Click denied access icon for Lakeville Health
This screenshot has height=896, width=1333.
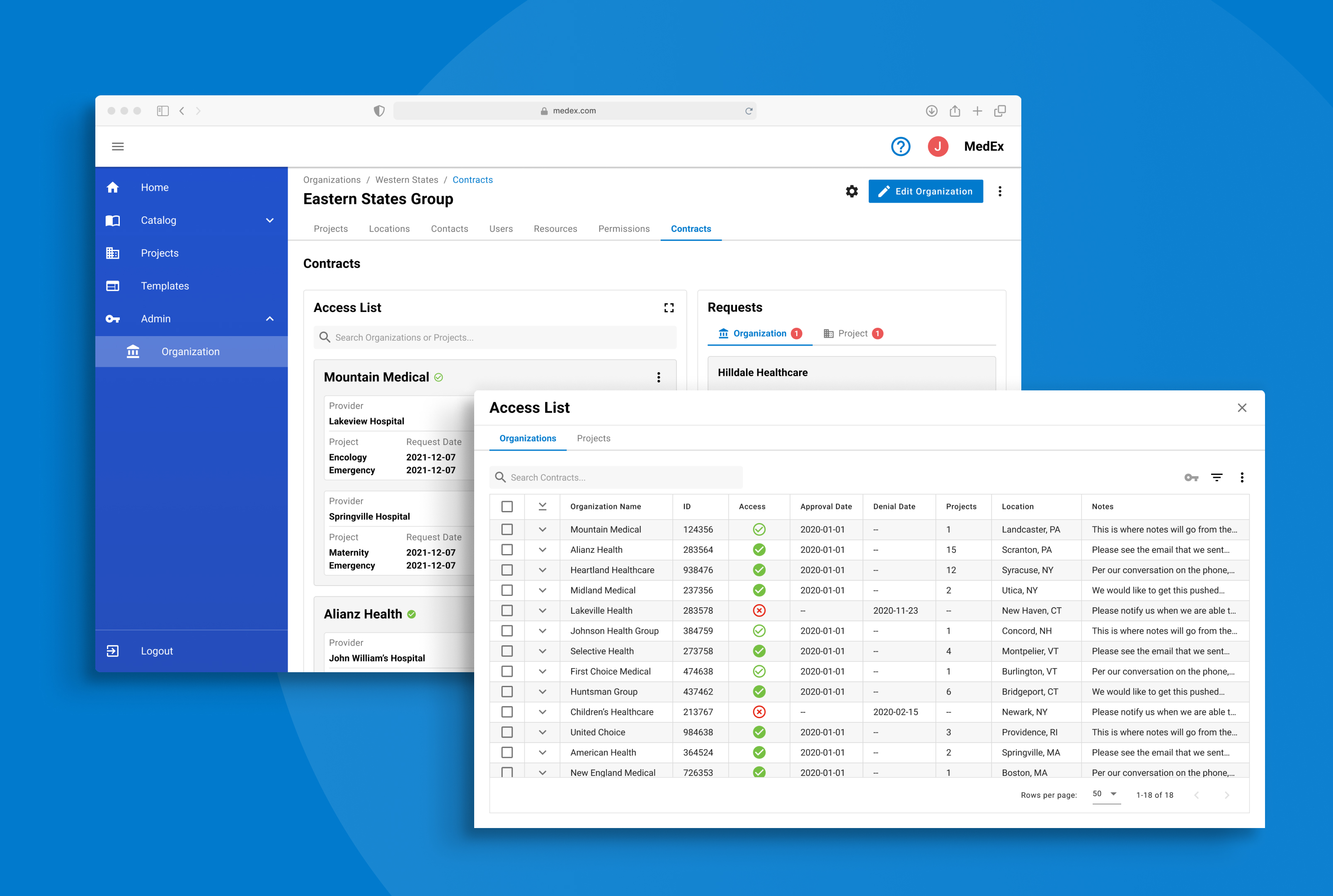click(759, 610)
